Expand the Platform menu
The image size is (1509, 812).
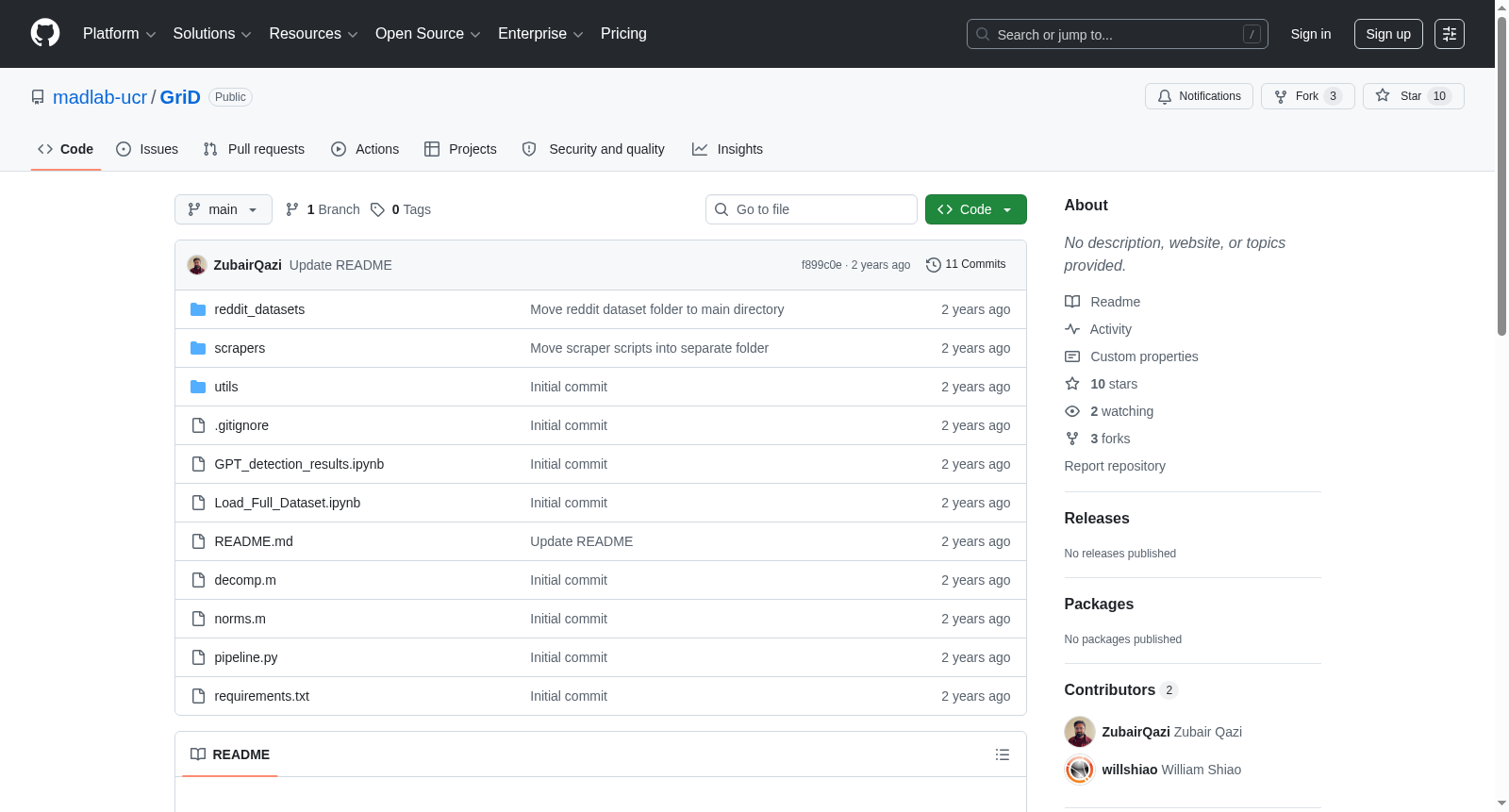pyautogui.click(x=120, y=34)
